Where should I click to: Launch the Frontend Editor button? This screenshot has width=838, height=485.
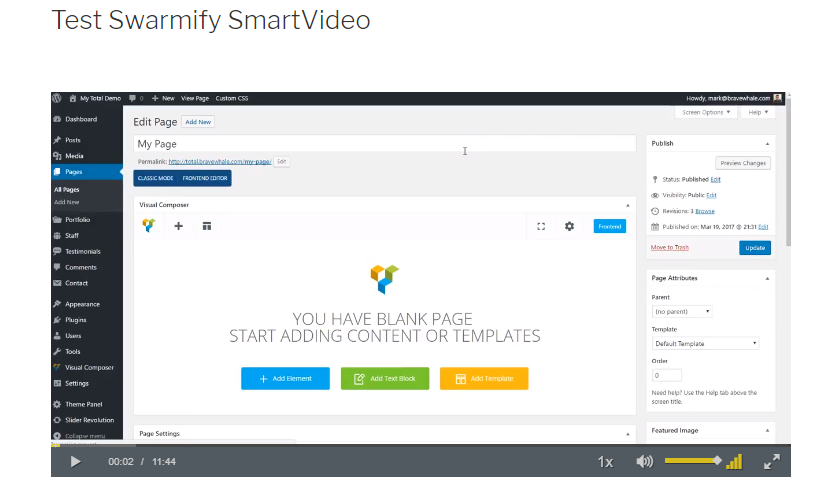pyautogui.click(x=205, y=178)
